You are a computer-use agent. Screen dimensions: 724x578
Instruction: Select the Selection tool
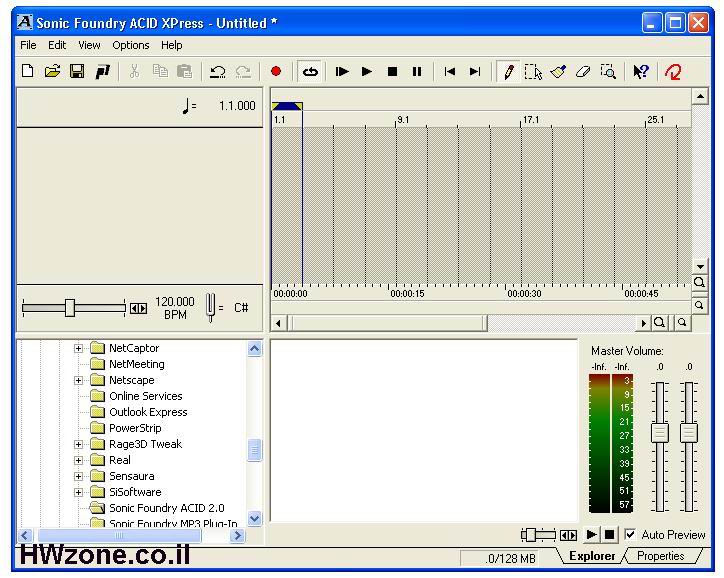tap(533, 72)
